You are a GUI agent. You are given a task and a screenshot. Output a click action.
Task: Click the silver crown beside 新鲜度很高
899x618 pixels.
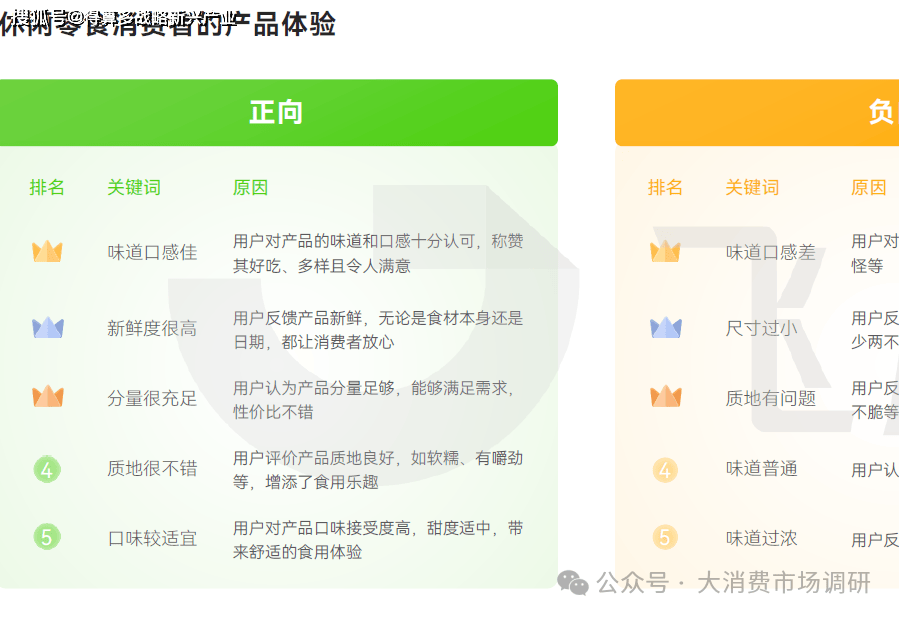point(47,328)
